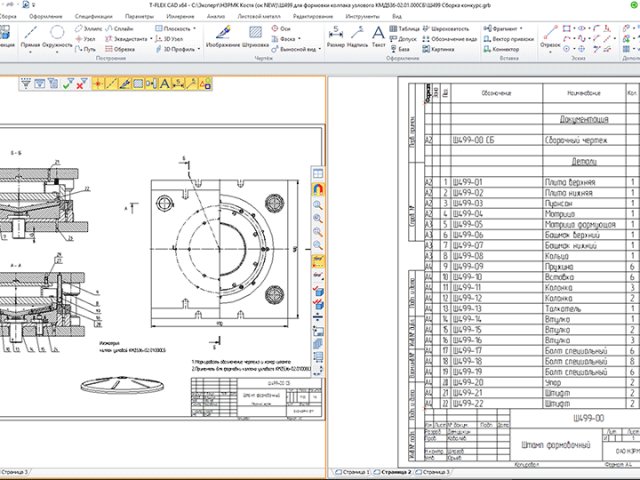Select the База (datum) tool
640x480 pixels.
[400, 49]
